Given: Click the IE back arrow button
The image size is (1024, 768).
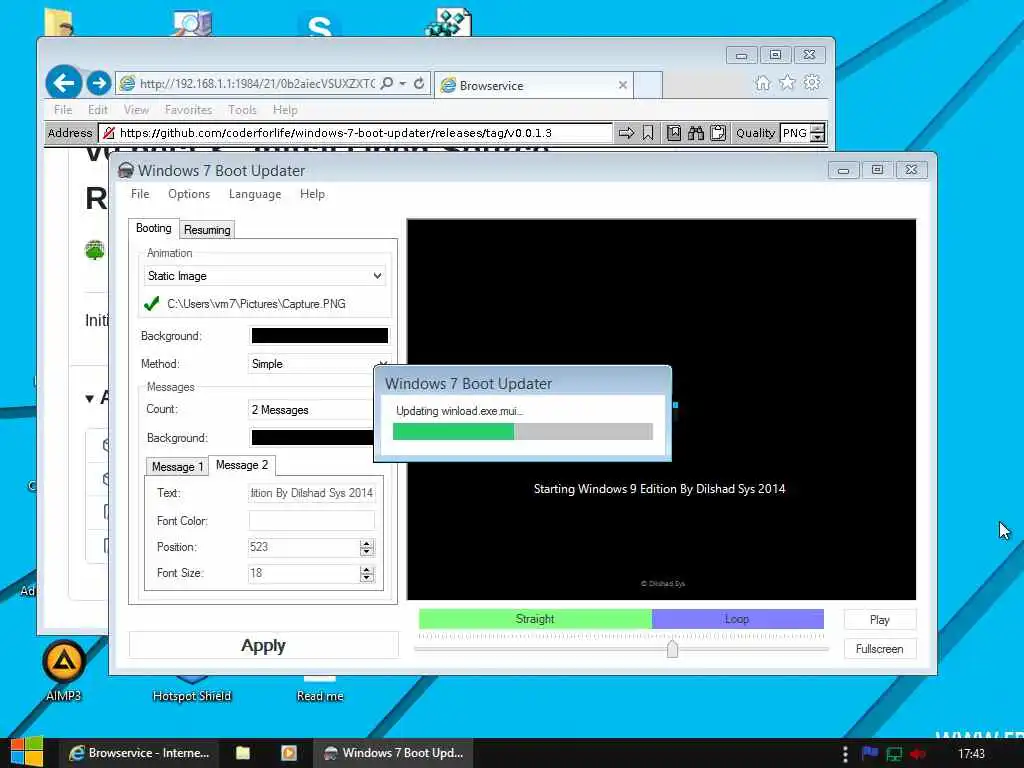Looking at the screenshot, I should coord(63,83).
